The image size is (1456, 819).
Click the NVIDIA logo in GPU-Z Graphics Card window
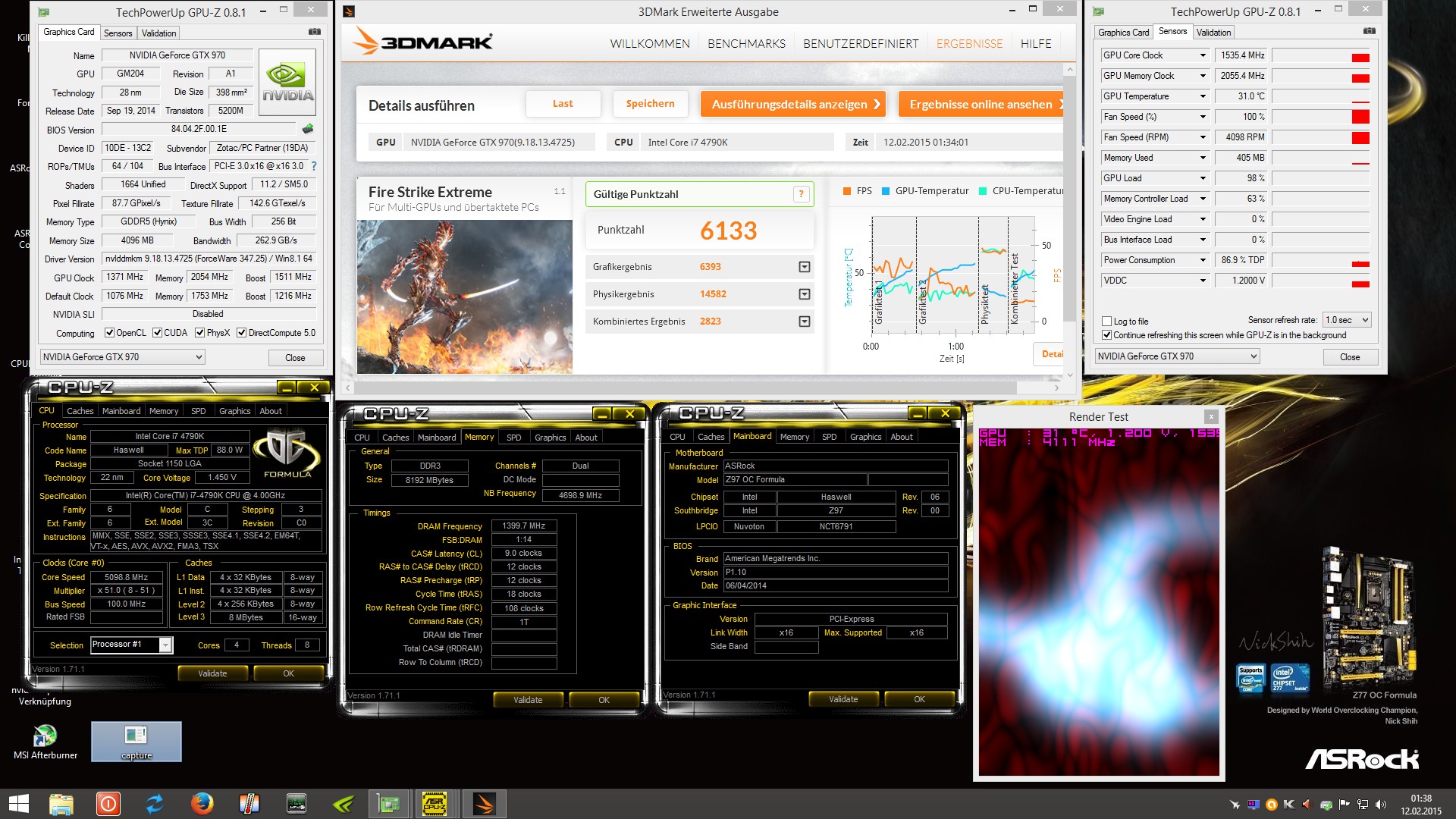(x=287, y=82)
